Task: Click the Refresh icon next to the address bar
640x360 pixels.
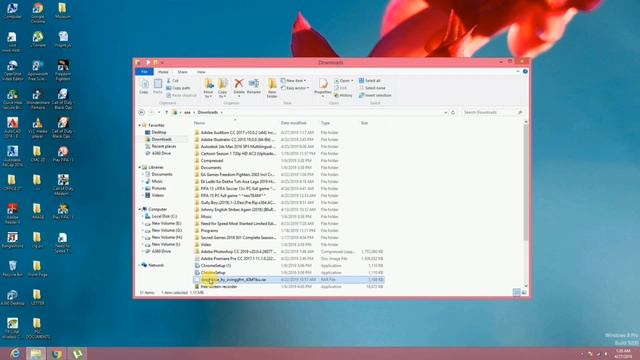Action: (453, 112)
